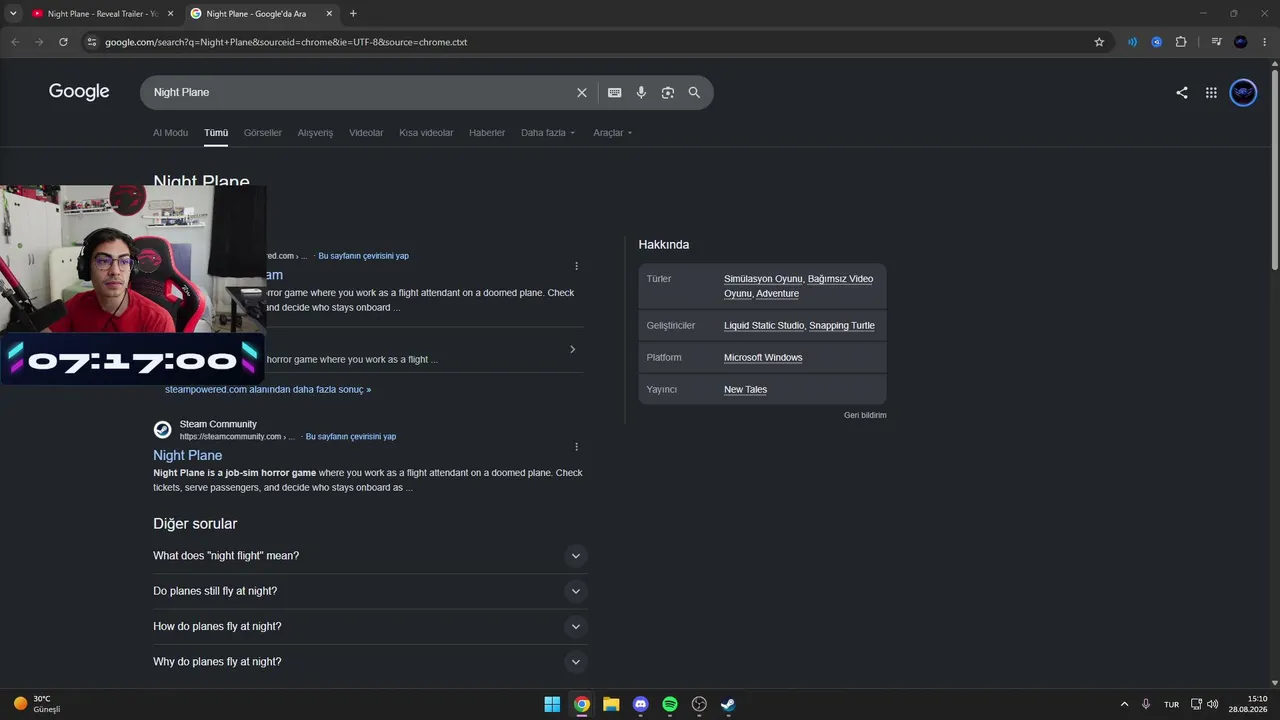Open Steam from the taskbar
Viewport: 1280px width, 720px height.
(x=728, y=704)
